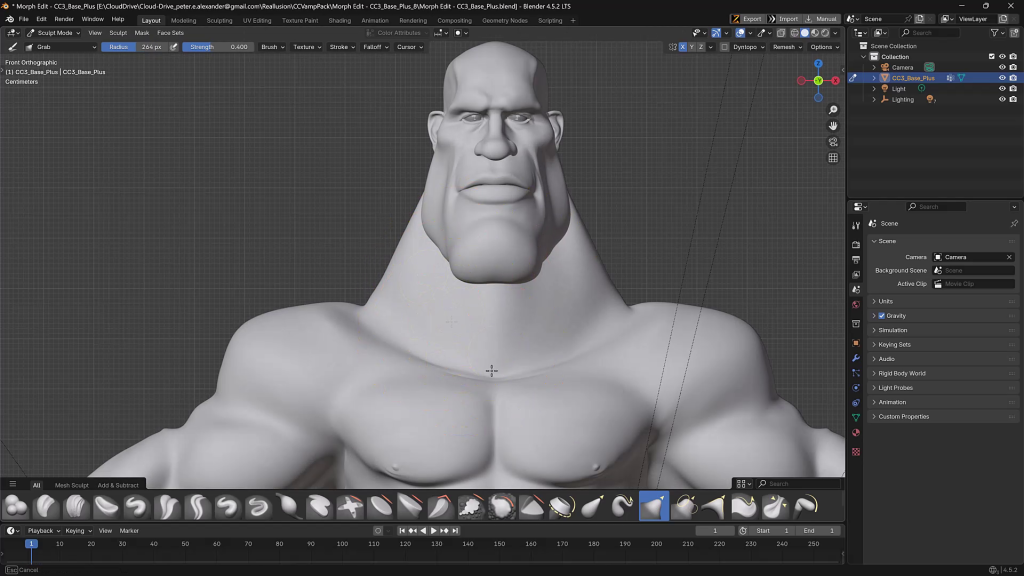Click the zoom magnifier viewport gizmo
The image size is (1024, 576).
(x=833, y=109)
